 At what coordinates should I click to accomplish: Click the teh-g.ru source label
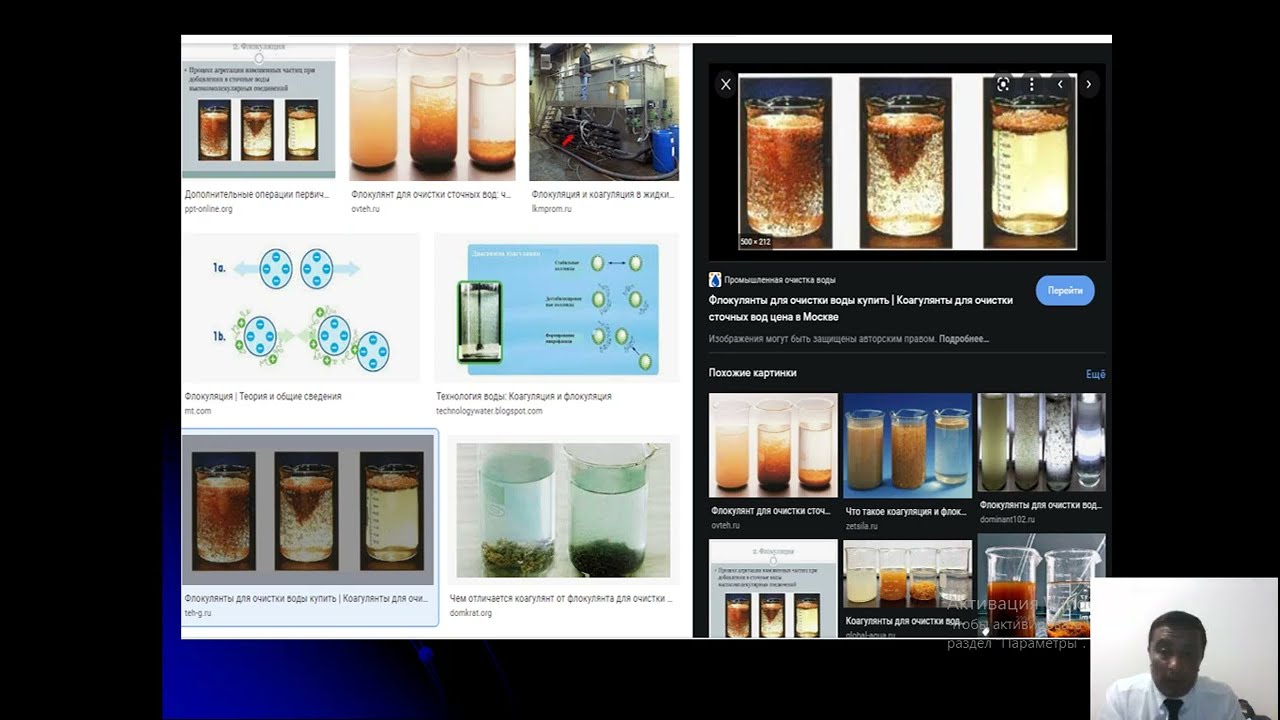coord(198,612)
